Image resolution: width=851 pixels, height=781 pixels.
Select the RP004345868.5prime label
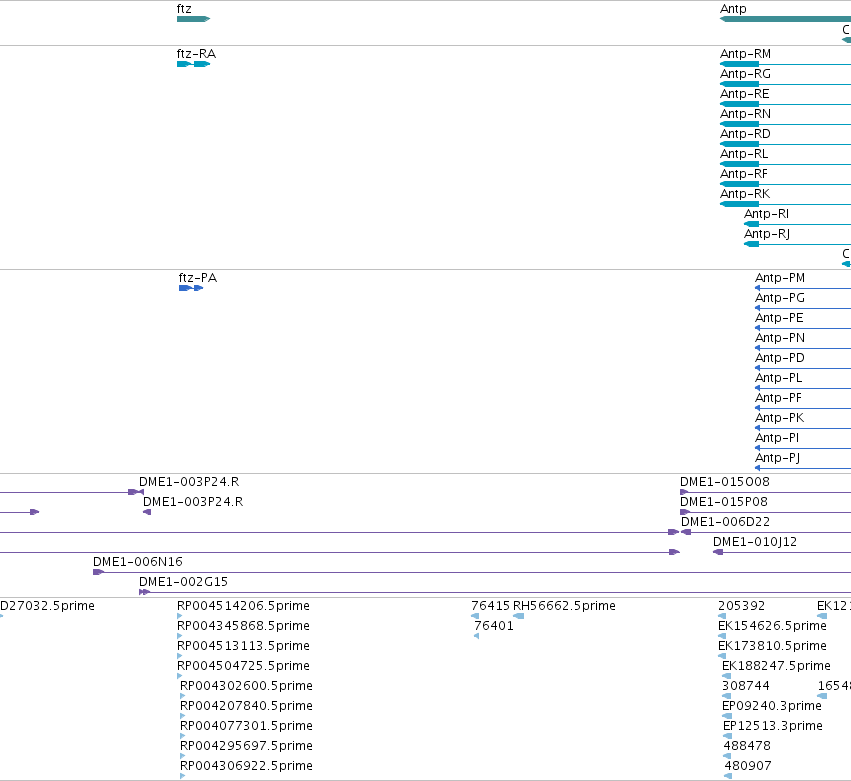243,626
